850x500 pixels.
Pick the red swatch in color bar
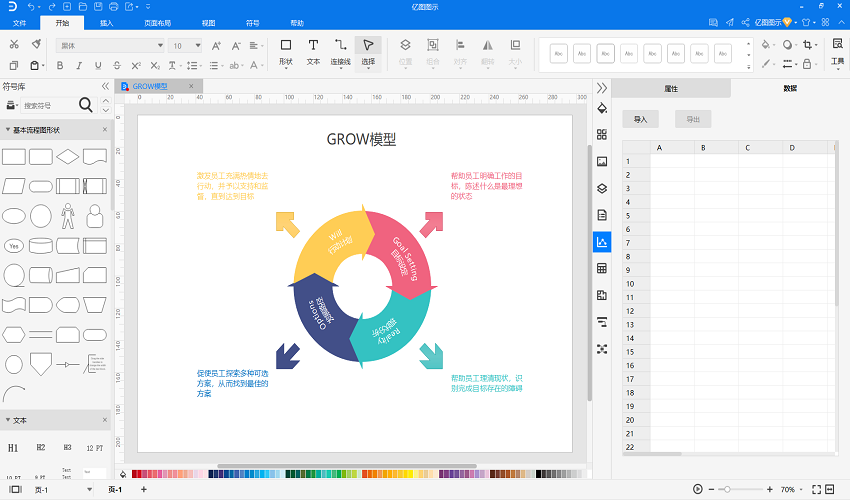135,474
